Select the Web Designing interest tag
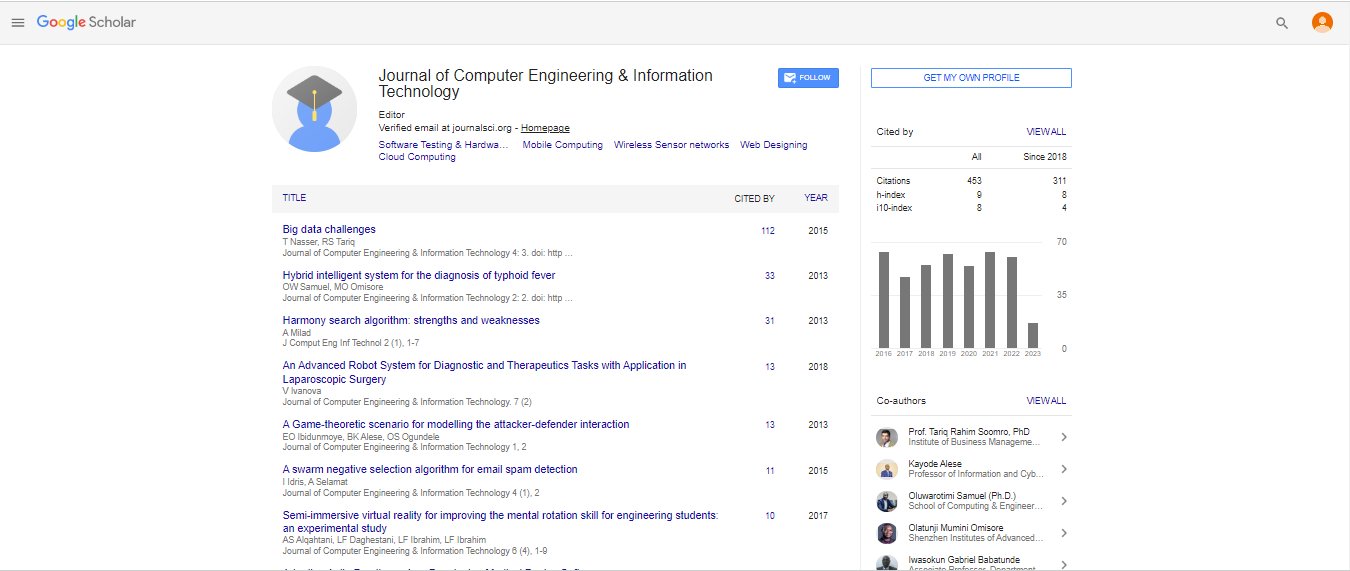The image size is (1350, 571). pos(773,145)
